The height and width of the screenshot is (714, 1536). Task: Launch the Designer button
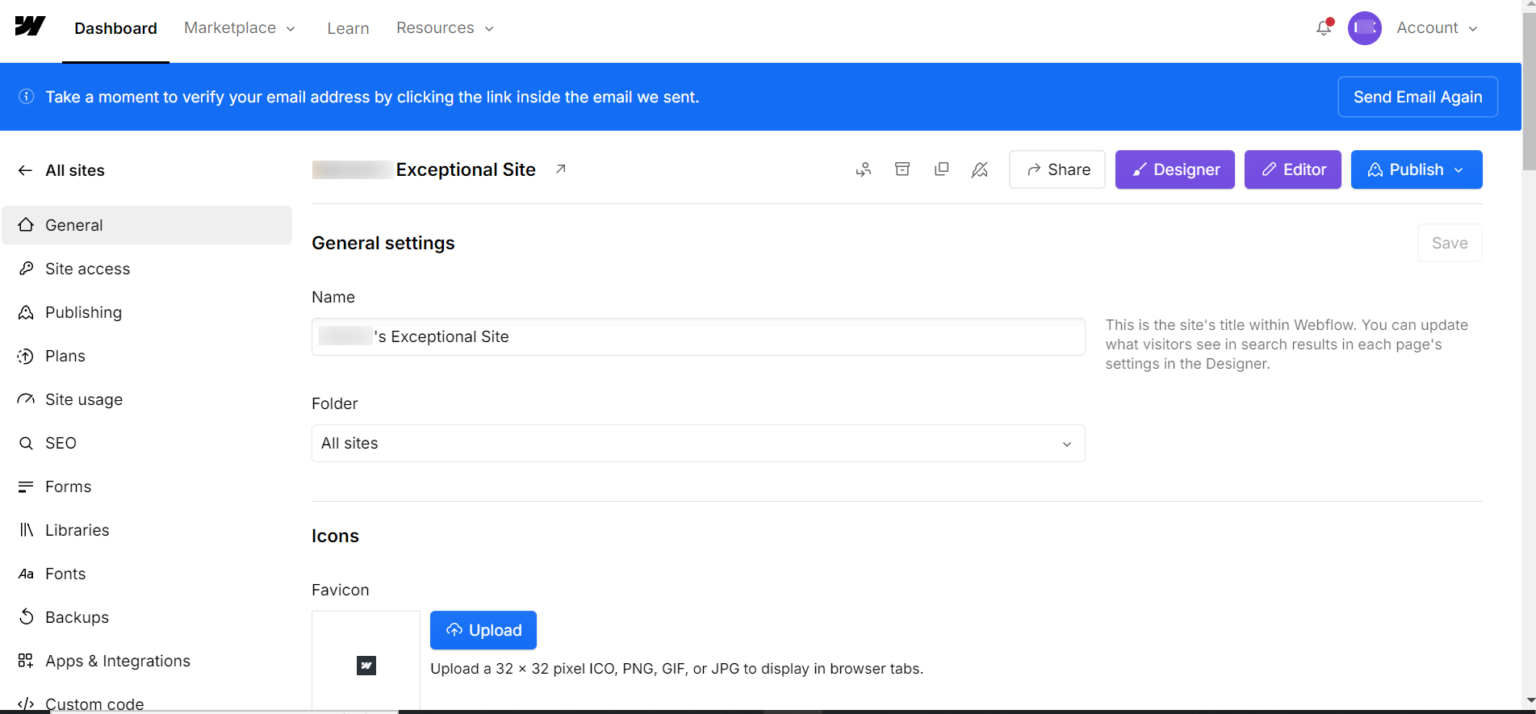(1174, 170)
